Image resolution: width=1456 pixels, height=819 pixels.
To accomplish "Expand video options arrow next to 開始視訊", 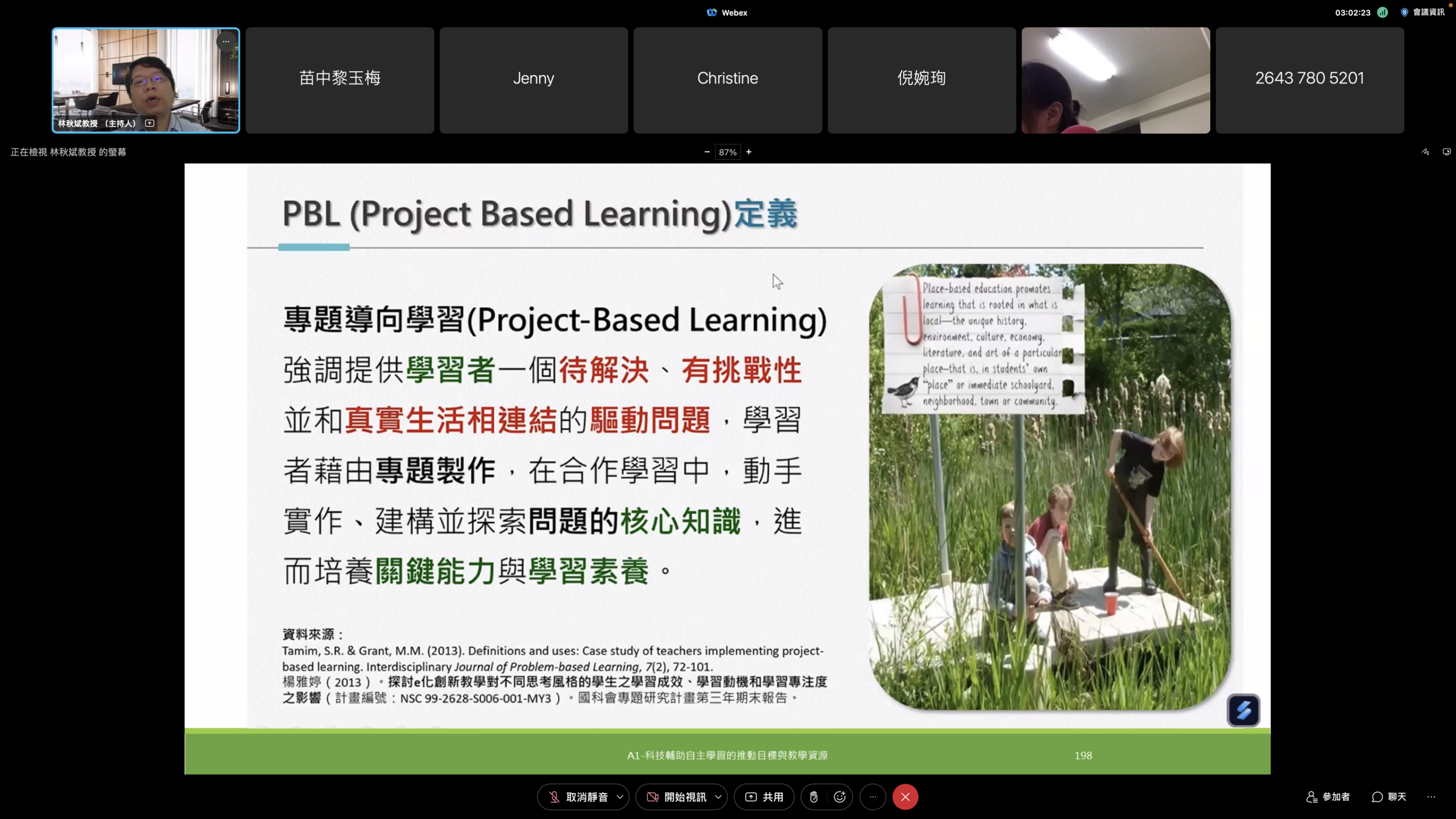I will (x=718, y=797).
